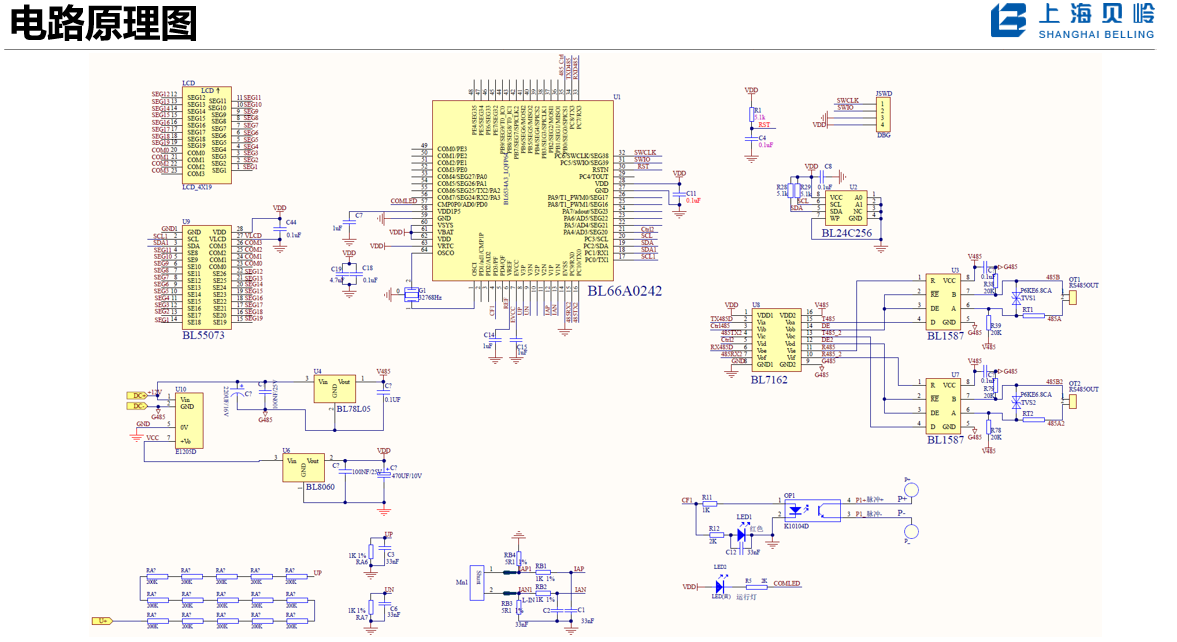Image resolution: width=1177 pixels, height=642 pixels.
Task: Select the OT2 RS485OUT connector
Action: pyautogui.click(x=1073, y=401)
